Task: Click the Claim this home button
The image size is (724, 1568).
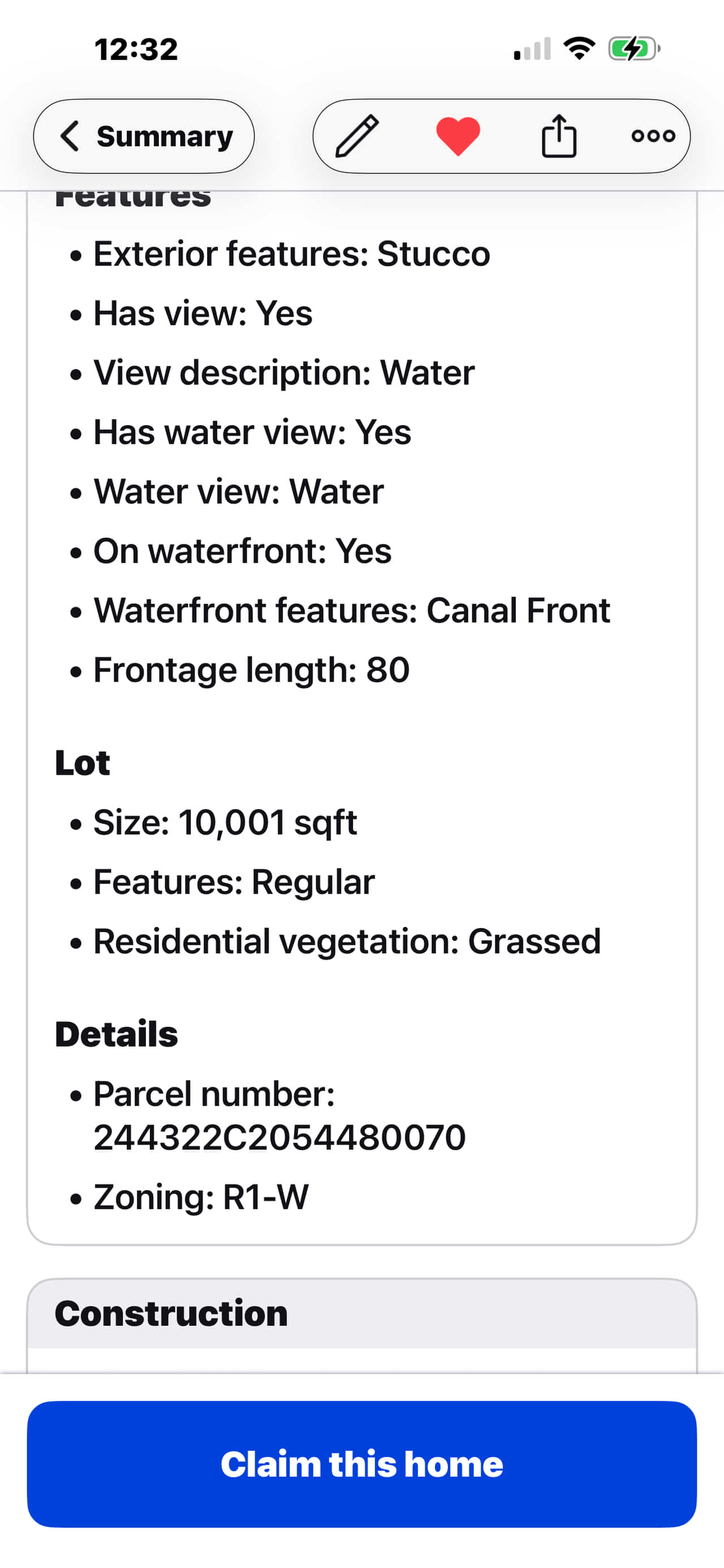Action: (x=361, y=1464)
